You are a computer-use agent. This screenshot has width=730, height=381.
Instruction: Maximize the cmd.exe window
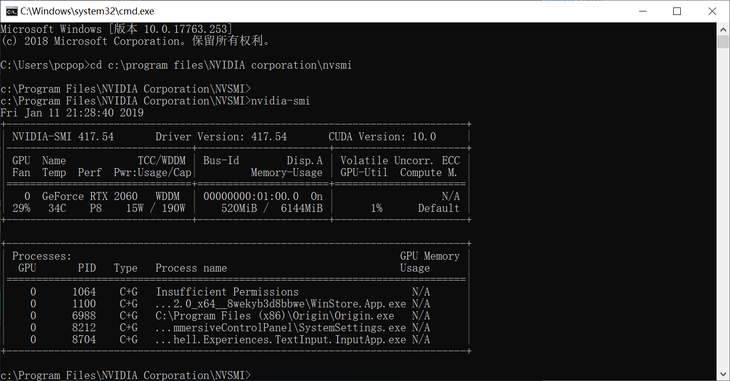677,11
